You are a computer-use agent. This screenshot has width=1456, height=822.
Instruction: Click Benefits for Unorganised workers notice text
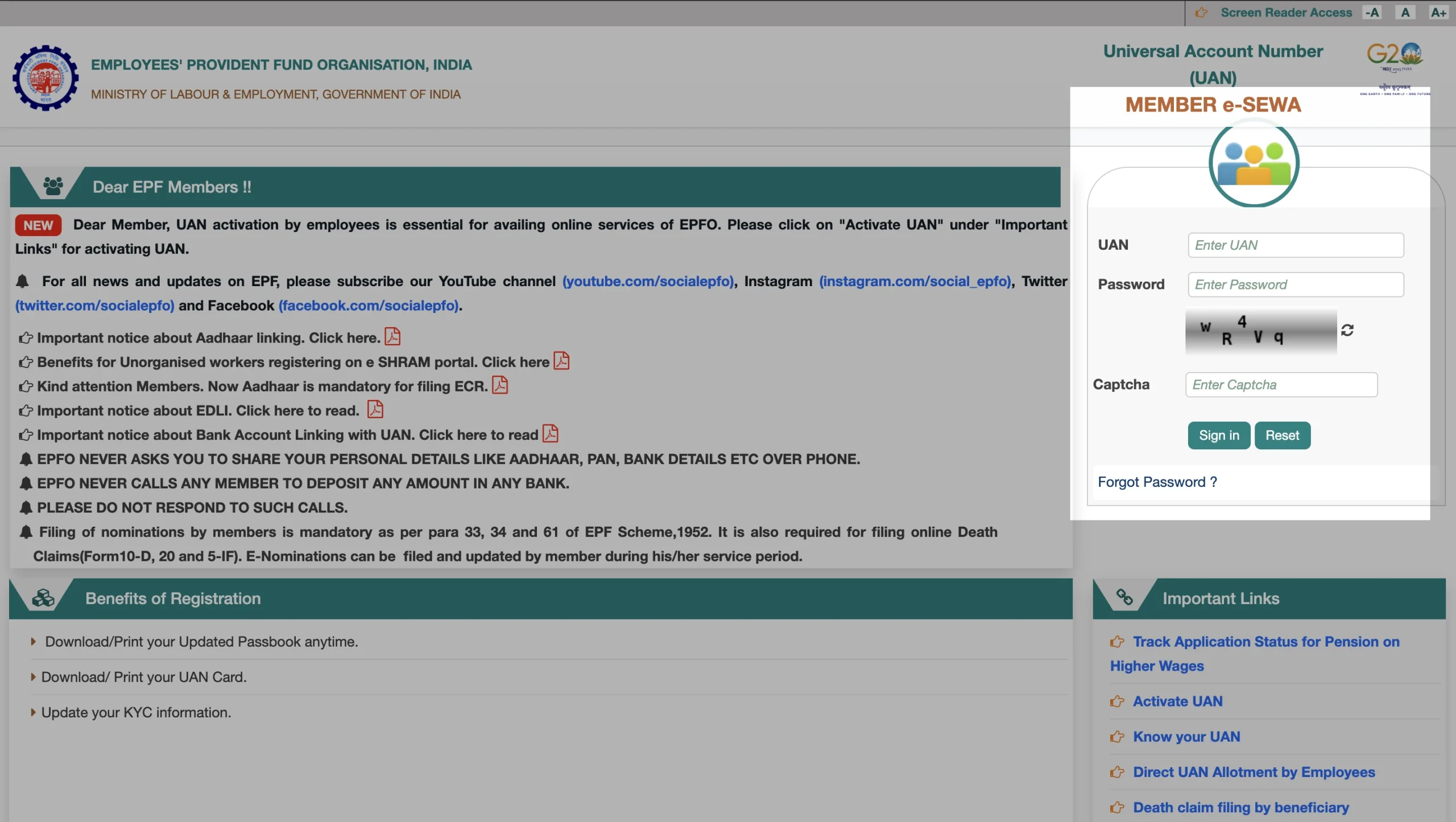pyautogui.click(x=293, y=362)
